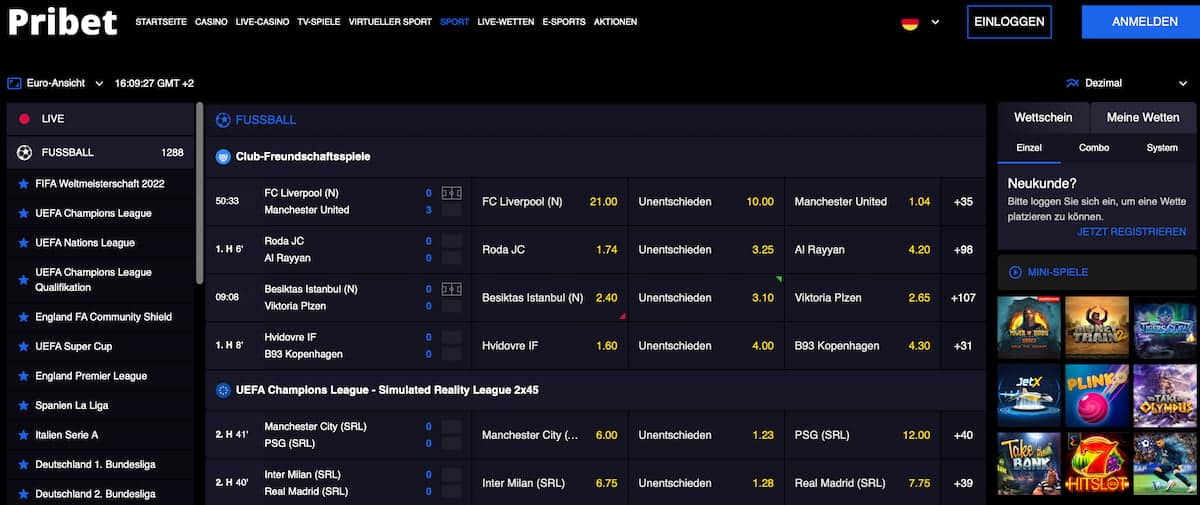Click the football icon in FUSSBALL header
The height and width of the screenshot is (505, 1200).
coord(223,120)
